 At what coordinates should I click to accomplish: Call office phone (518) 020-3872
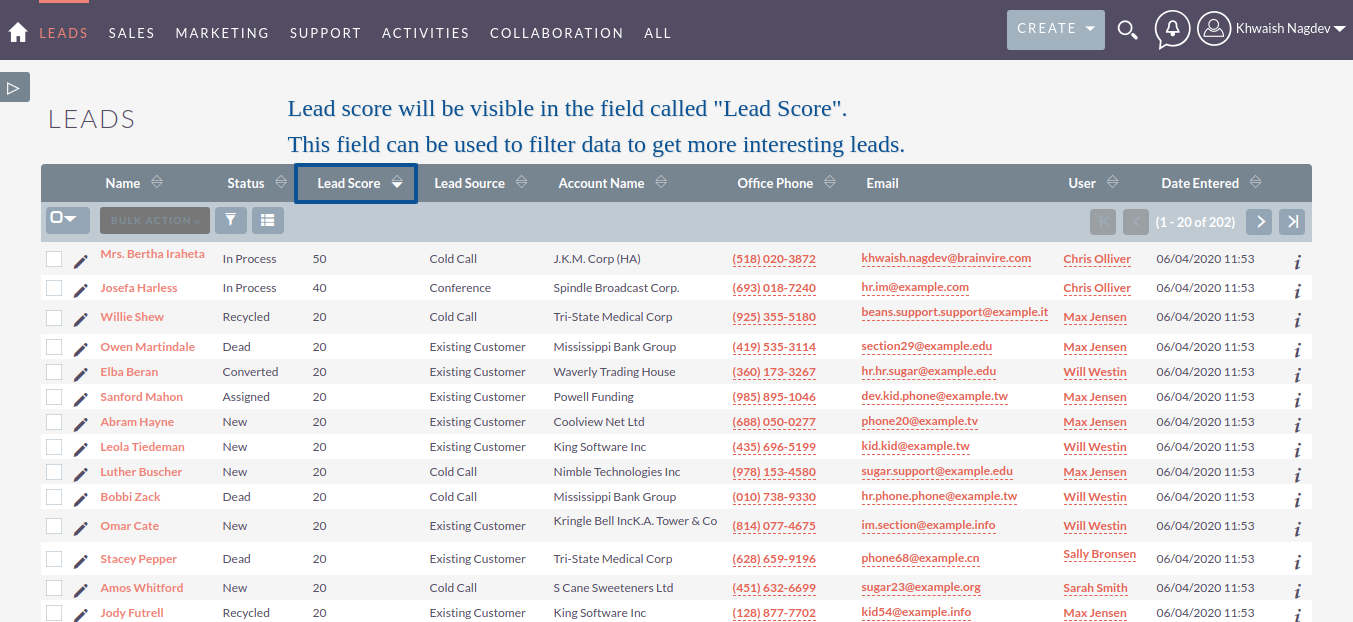click(774, 259)
